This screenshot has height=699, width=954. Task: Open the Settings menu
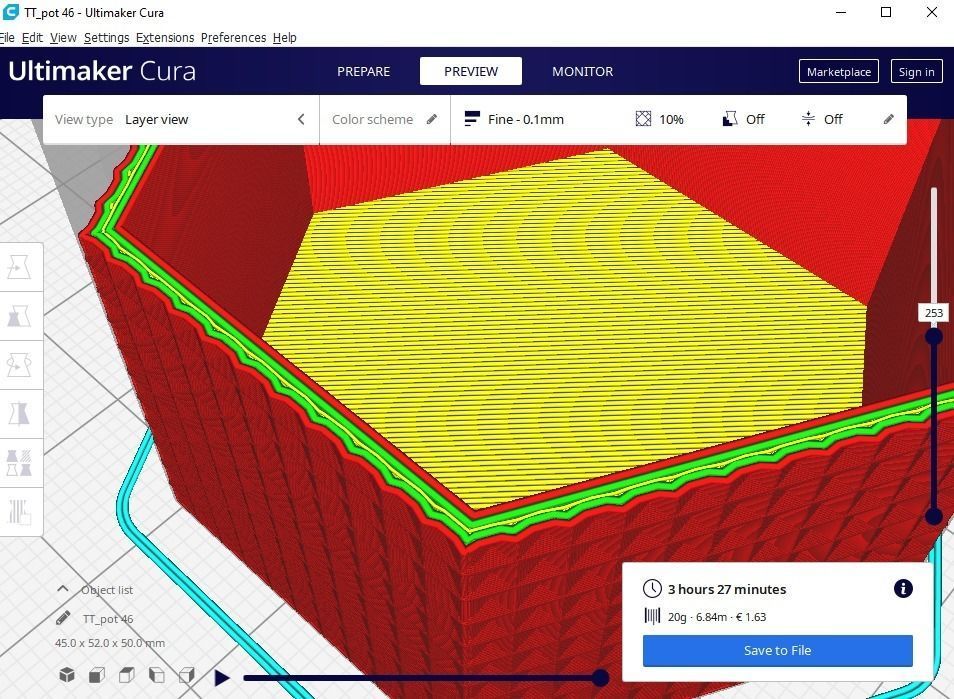click(106, 38)
